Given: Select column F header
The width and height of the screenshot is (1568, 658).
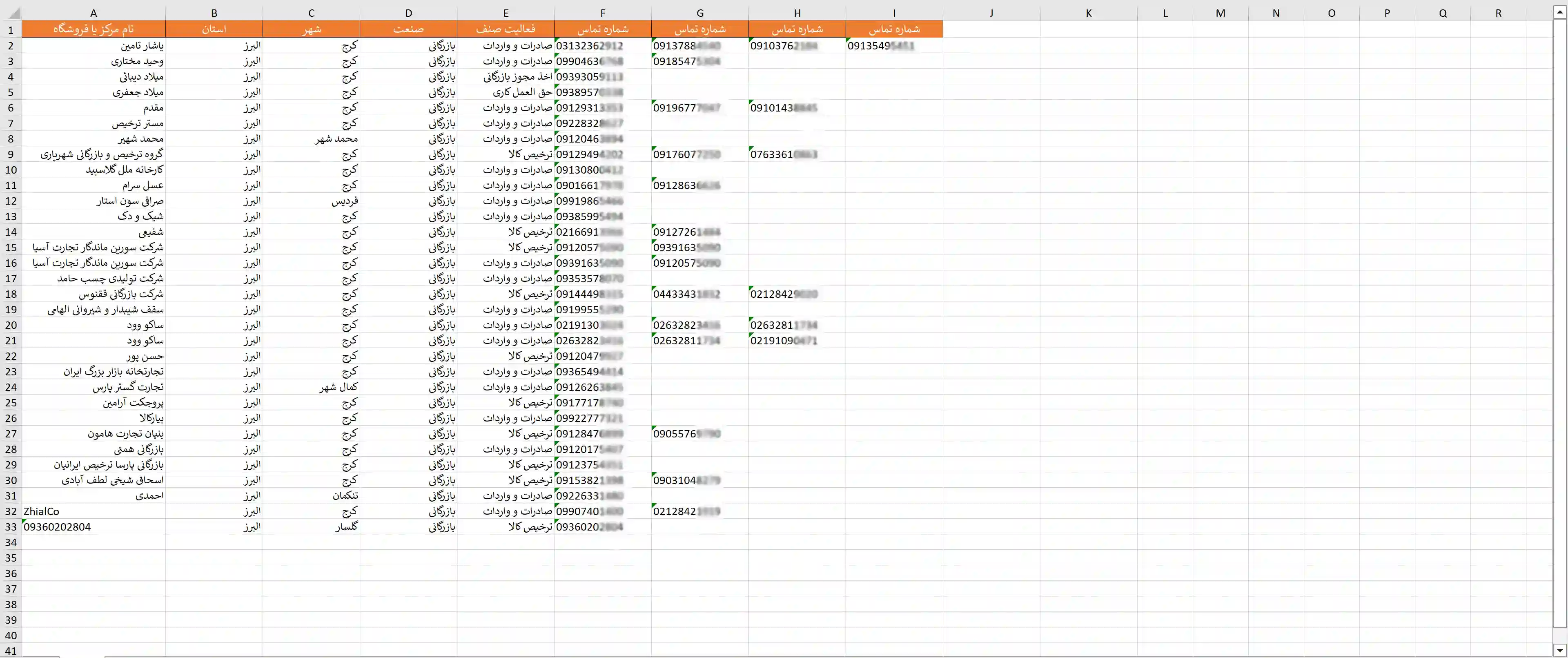Looking at the screenshot, I should 603,13.
